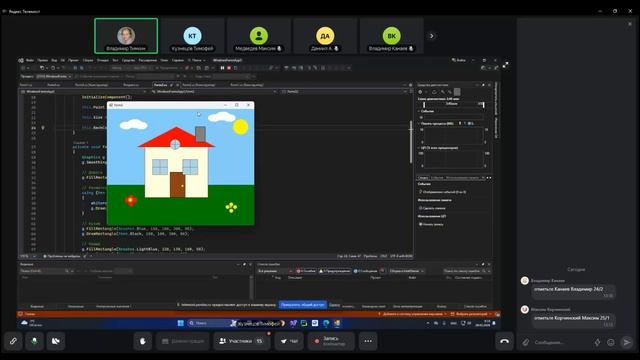
Task: Click Прекратить общий доступ blue button
Action: 302,304
